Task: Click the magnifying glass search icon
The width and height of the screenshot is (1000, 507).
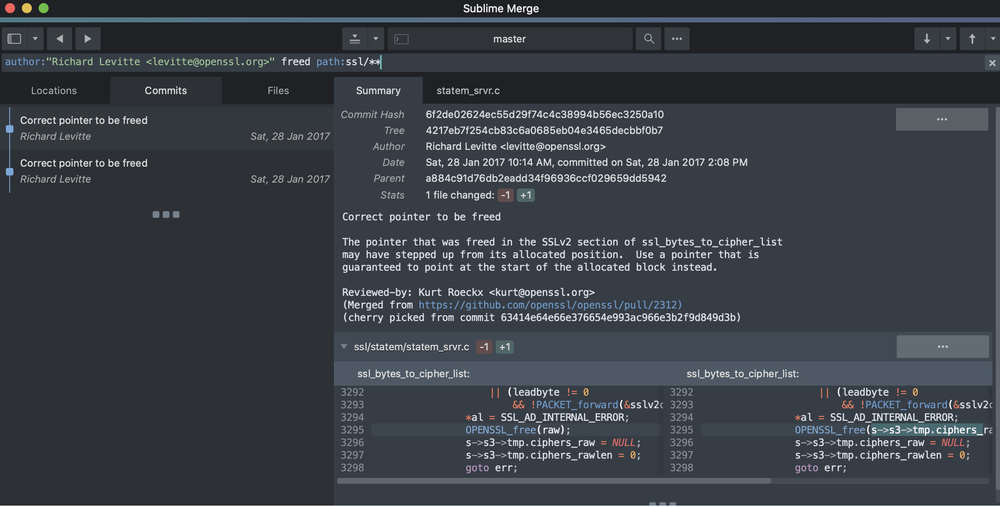Action: [649, 39]
